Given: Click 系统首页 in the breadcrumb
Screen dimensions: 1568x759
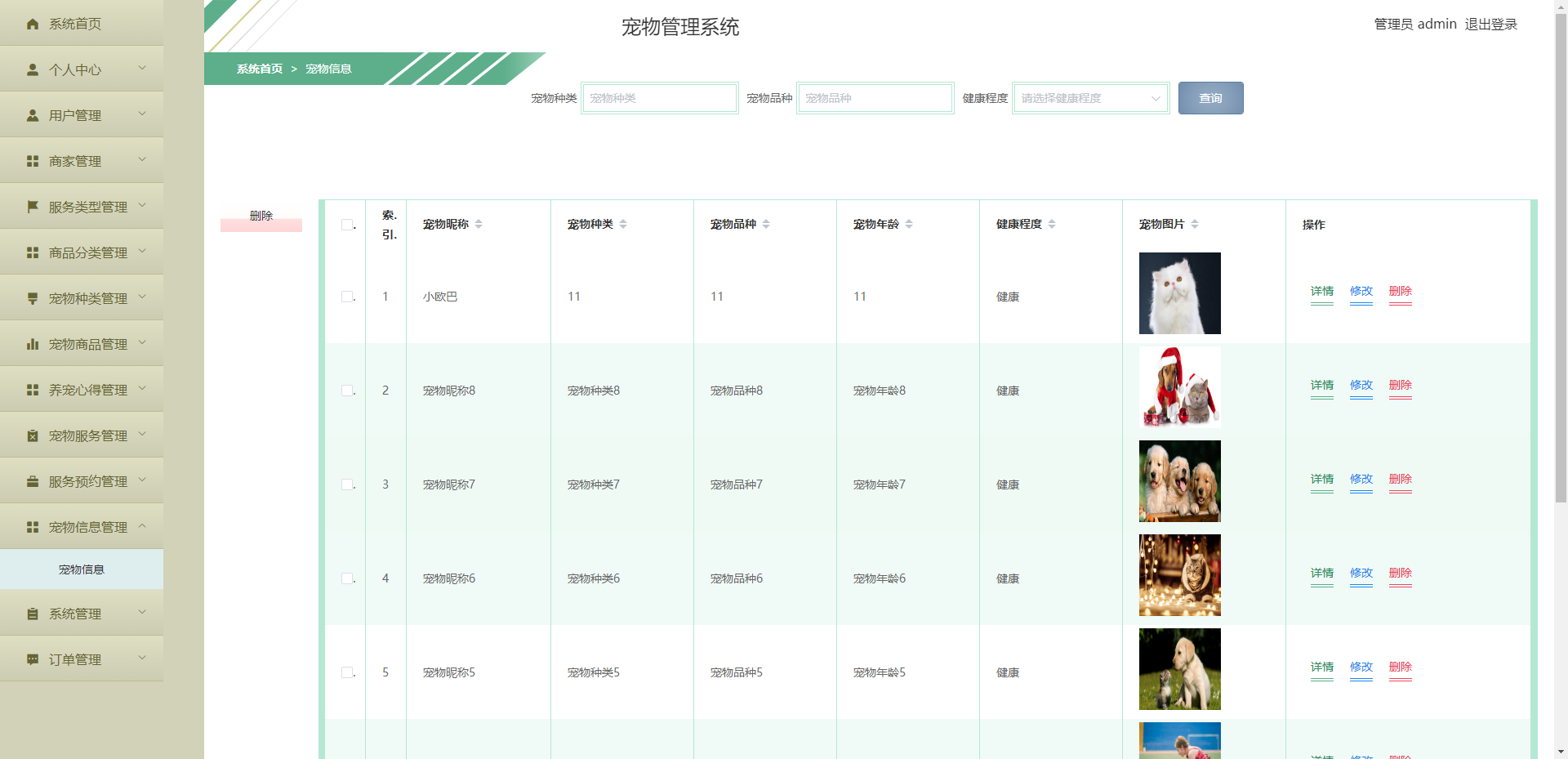Looking at the screenshot, I should pos(260,69).
